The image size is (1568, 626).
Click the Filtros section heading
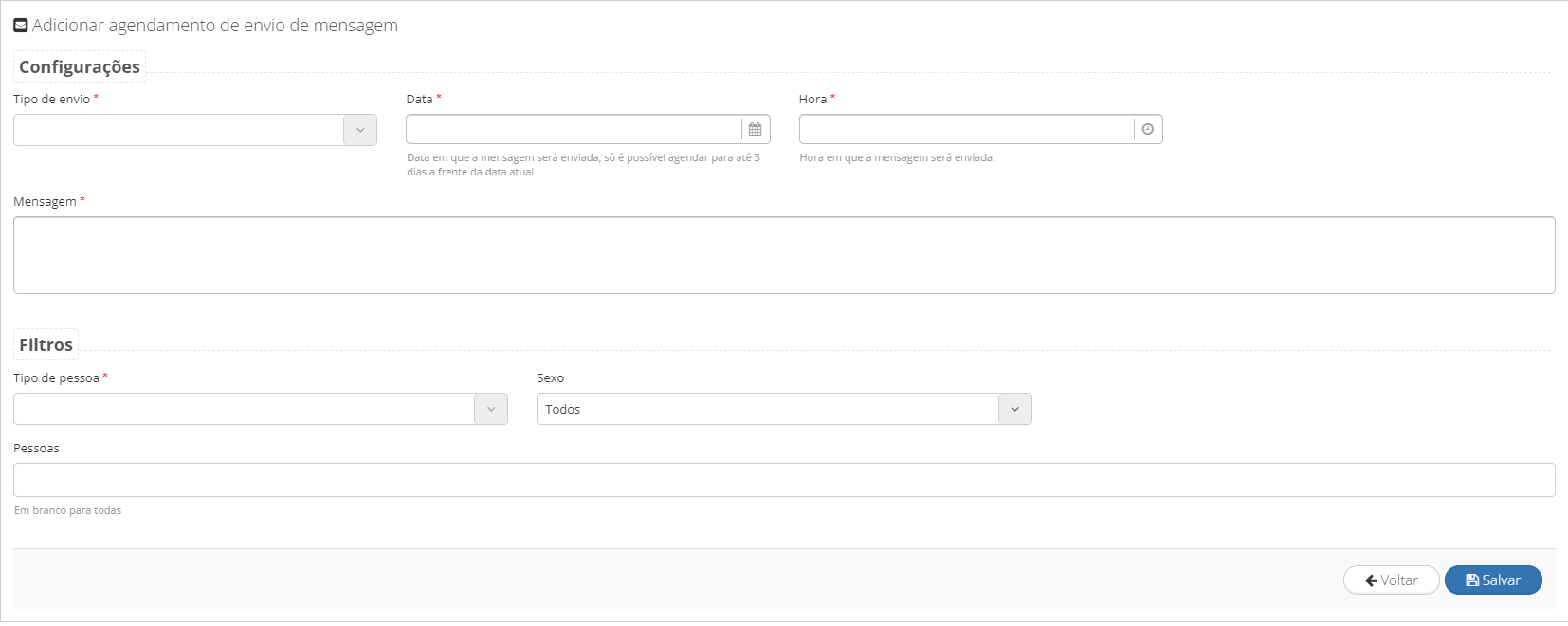46,344
